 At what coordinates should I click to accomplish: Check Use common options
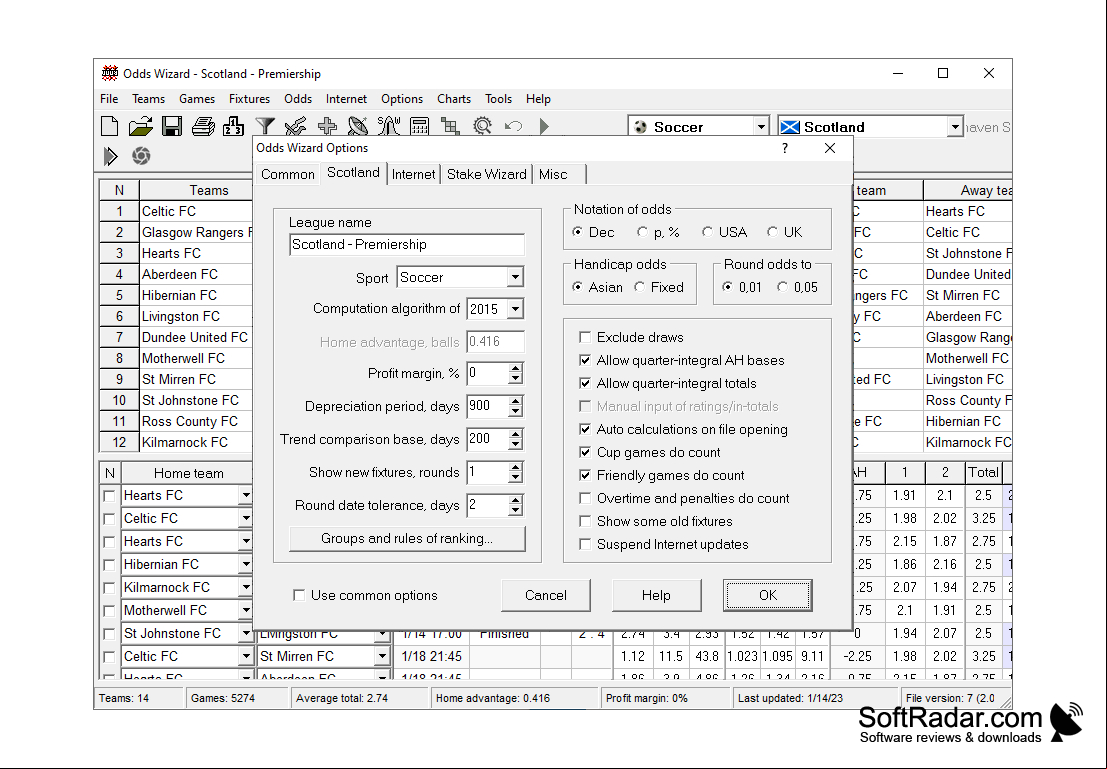[x=299, y=595]
